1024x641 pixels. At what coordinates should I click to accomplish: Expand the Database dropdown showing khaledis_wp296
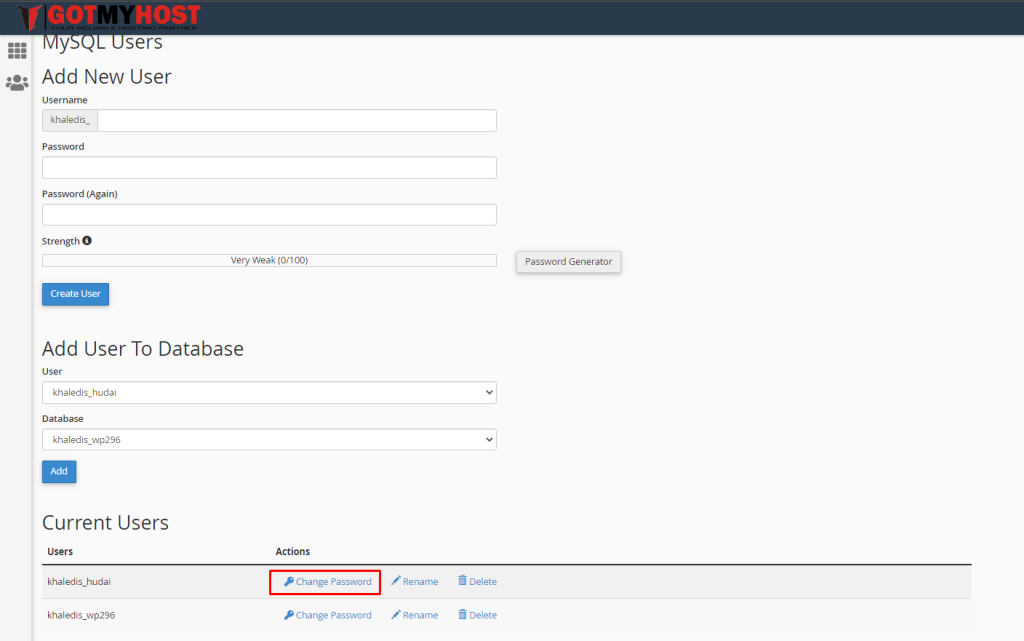tap(269, 440)
